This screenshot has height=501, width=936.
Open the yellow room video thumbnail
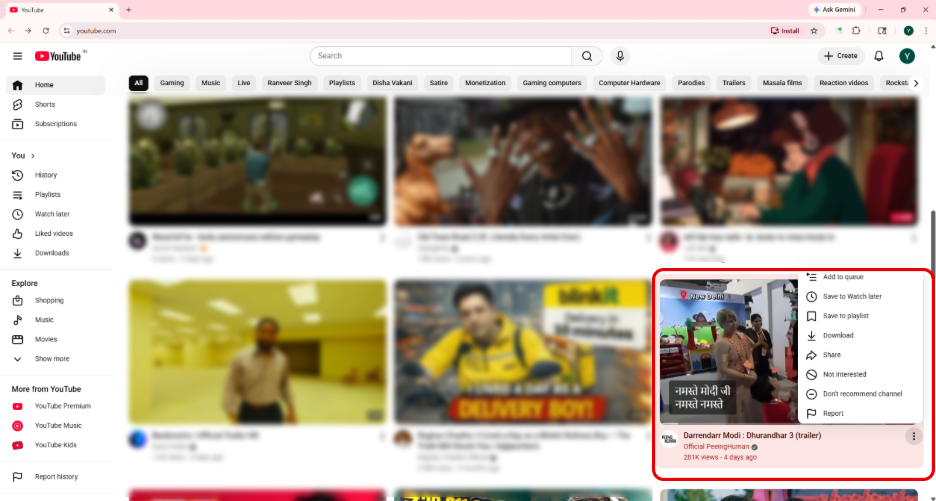coord(258,352)
